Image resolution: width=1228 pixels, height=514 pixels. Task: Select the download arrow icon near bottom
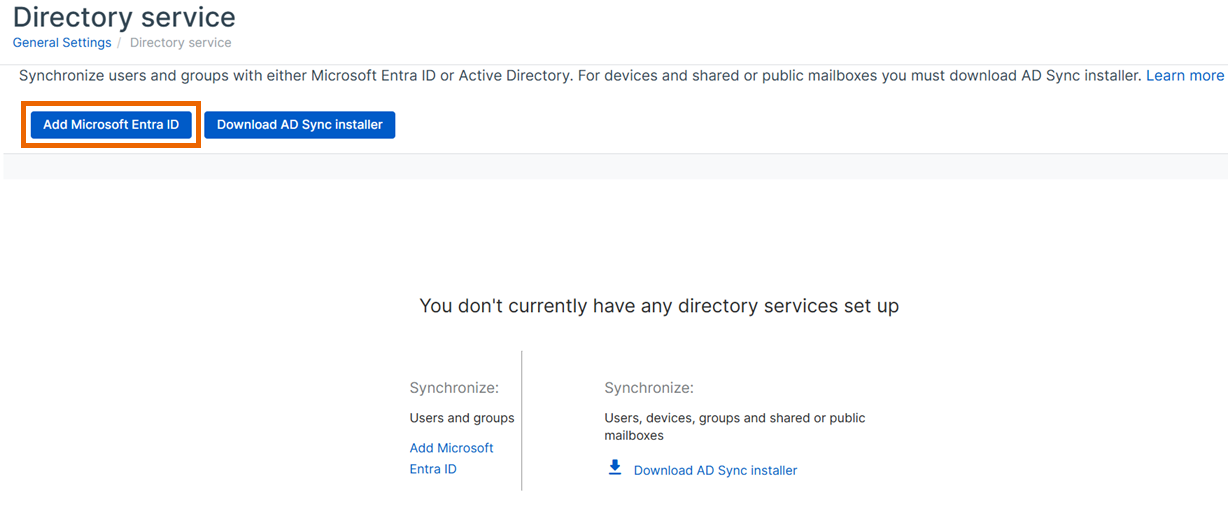615,468
